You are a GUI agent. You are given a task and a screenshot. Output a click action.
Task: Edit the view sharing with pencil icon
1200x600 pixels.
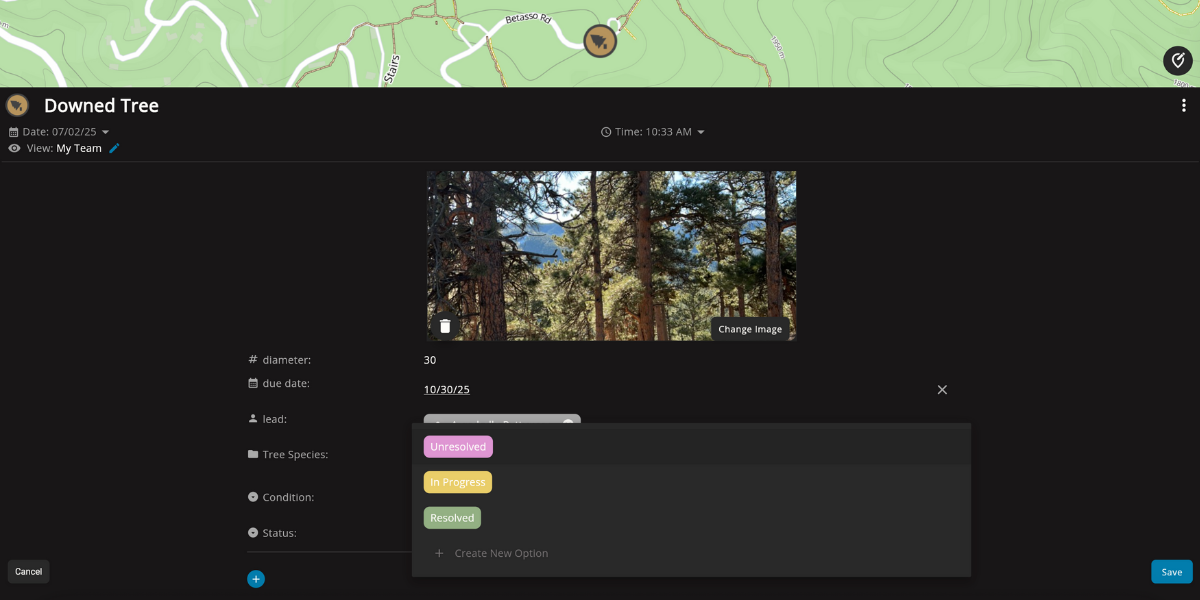point(114,148)
